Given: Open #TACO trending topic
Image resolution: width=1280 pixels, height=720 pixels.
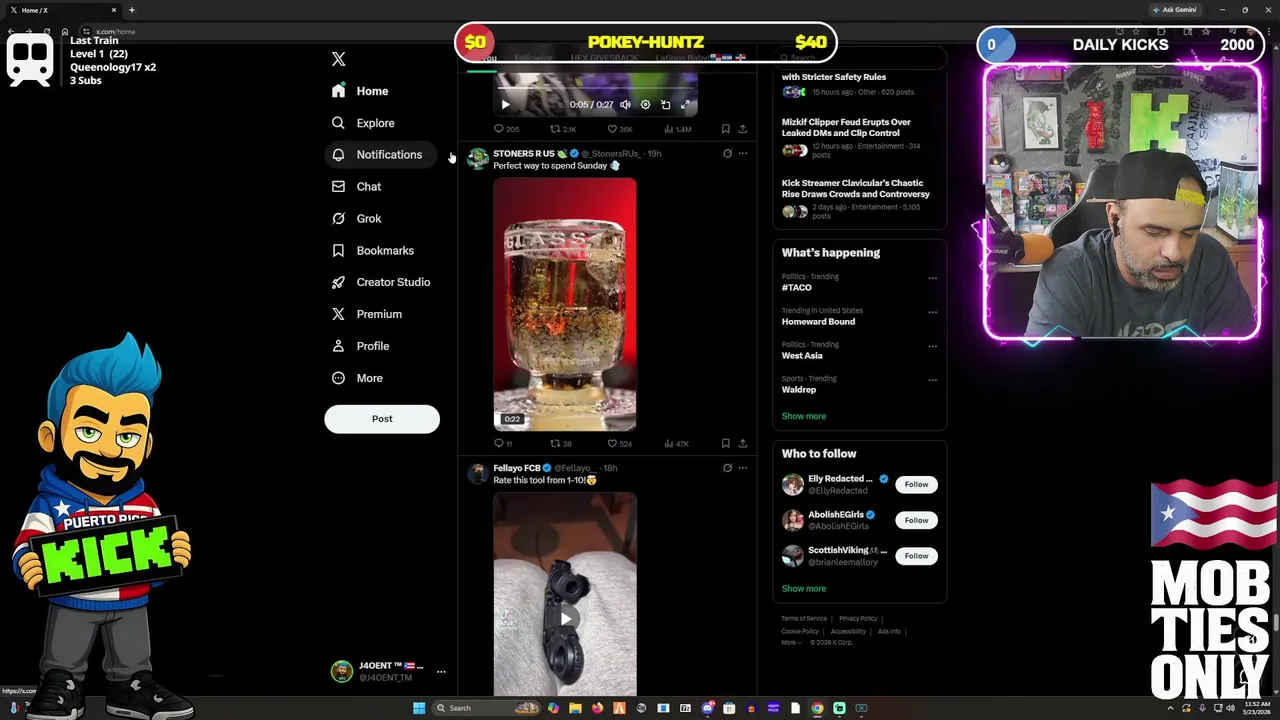Looking at the screenshot, I should pos(797,287).
